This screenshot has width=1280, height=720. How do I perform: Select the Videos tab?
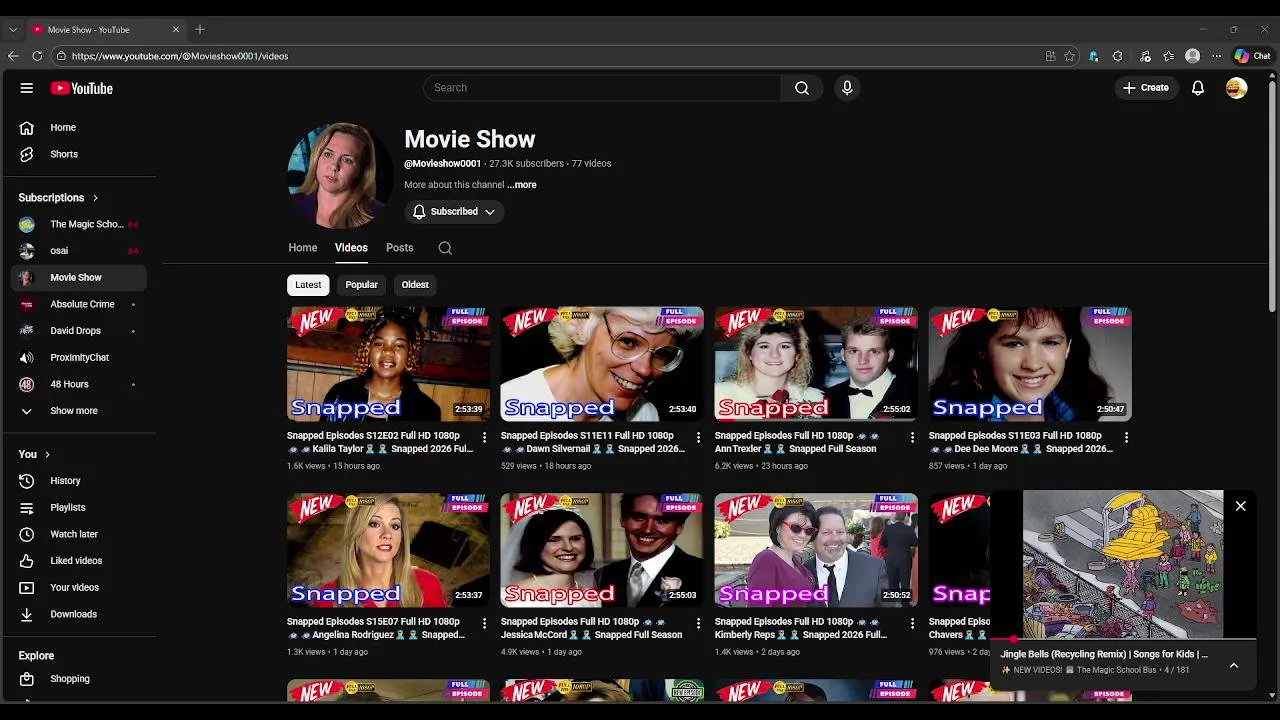tap(351, 248)
